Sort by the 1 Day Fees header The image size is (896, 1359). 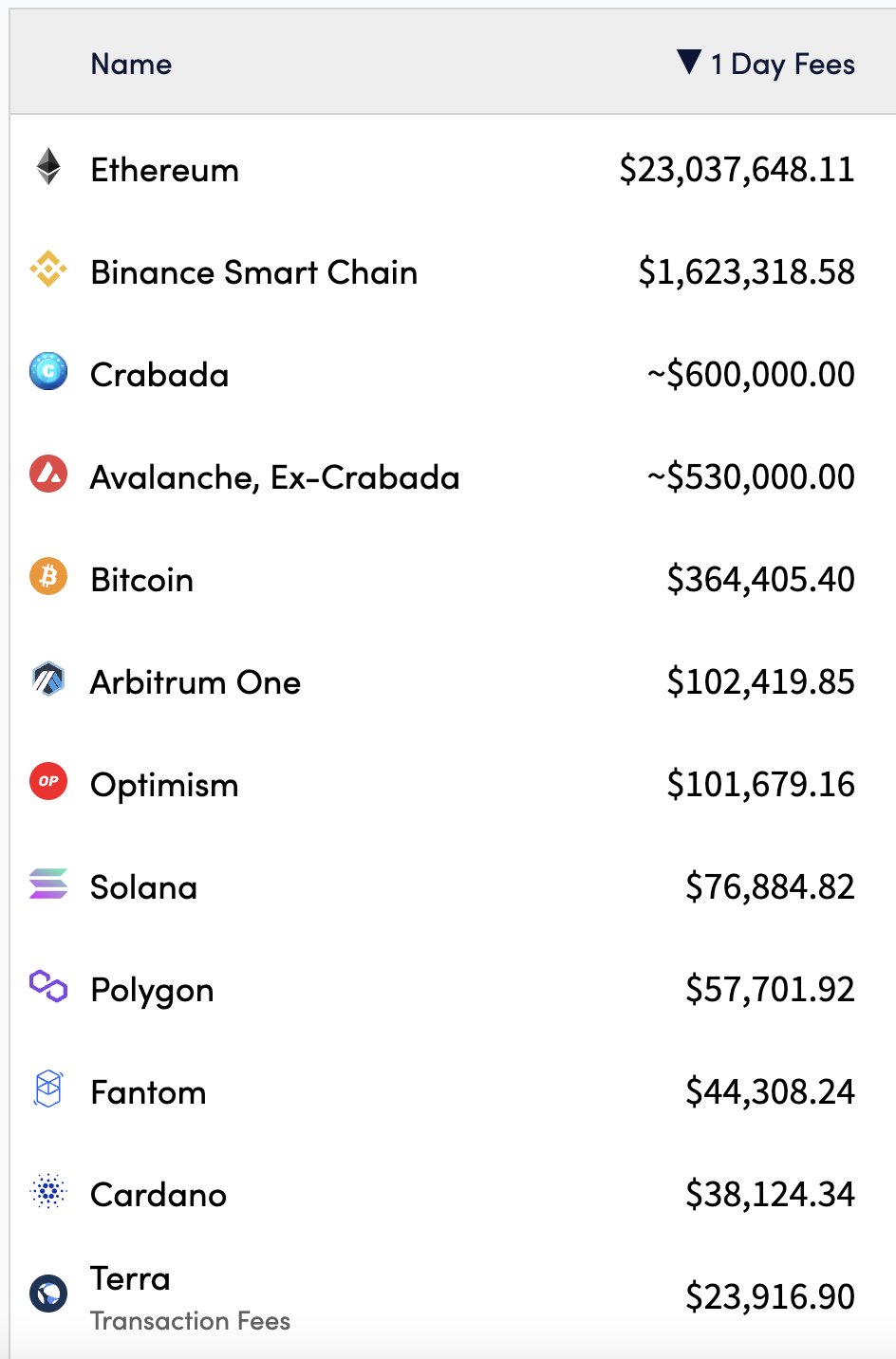(x=783, y=65)
